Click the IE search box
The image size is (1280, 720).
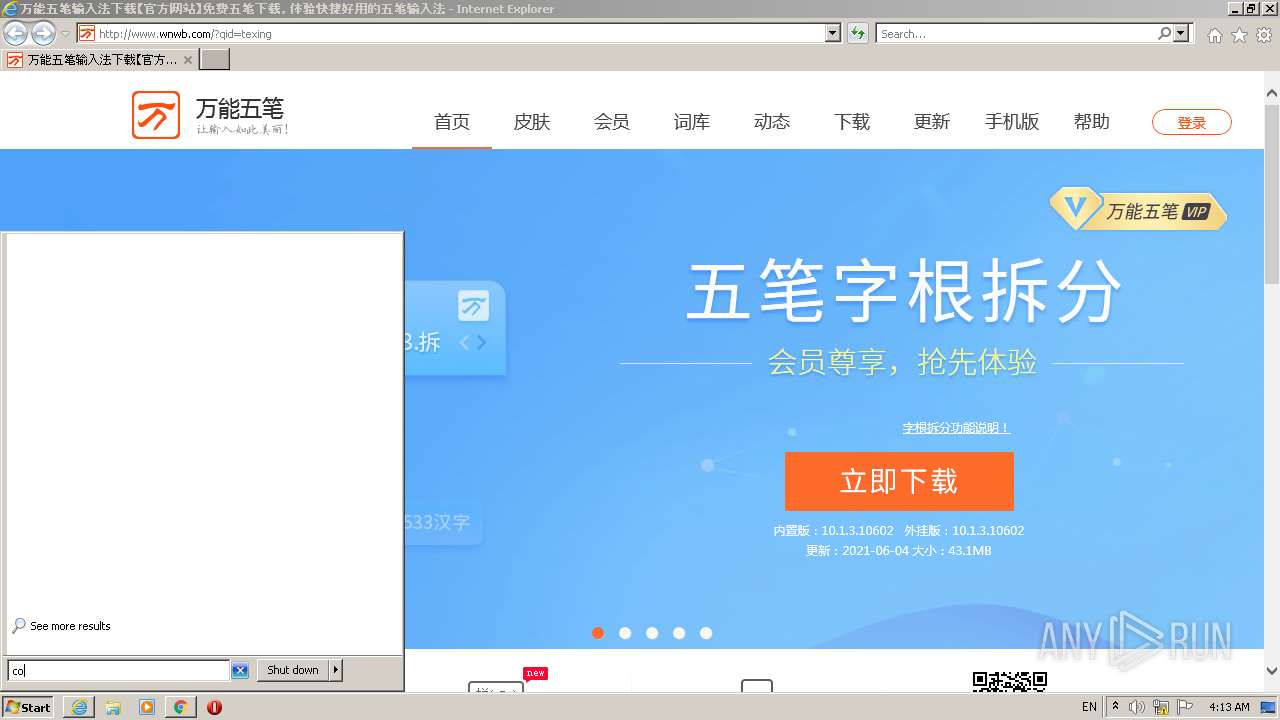(1016, 33)
